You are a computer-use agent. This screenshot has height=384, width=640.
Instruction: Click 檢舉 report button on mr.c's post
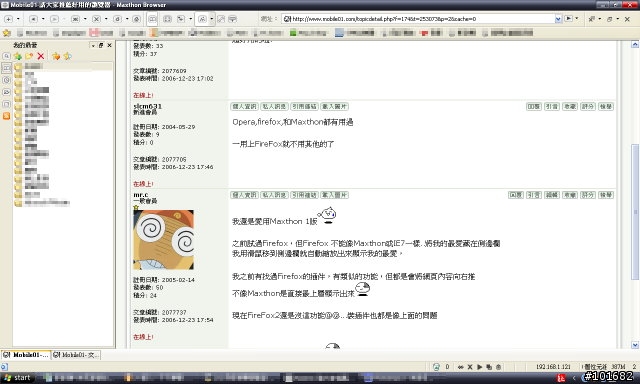point(606,195)
